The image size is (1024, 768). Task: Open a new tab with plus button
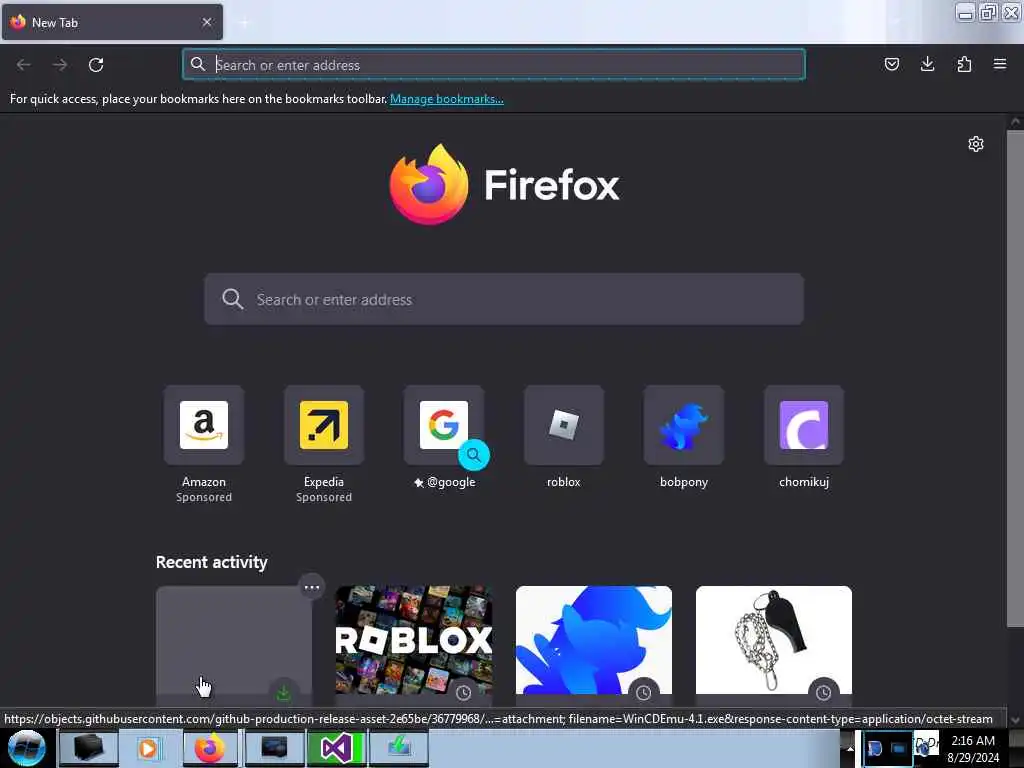244,23
